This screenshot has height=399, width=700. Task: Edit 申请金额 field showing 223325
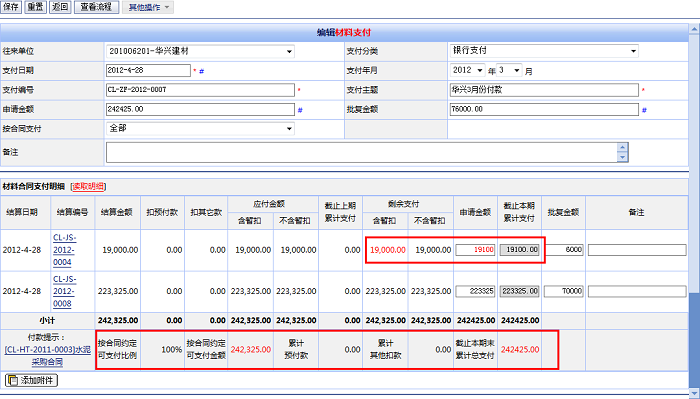475,291
